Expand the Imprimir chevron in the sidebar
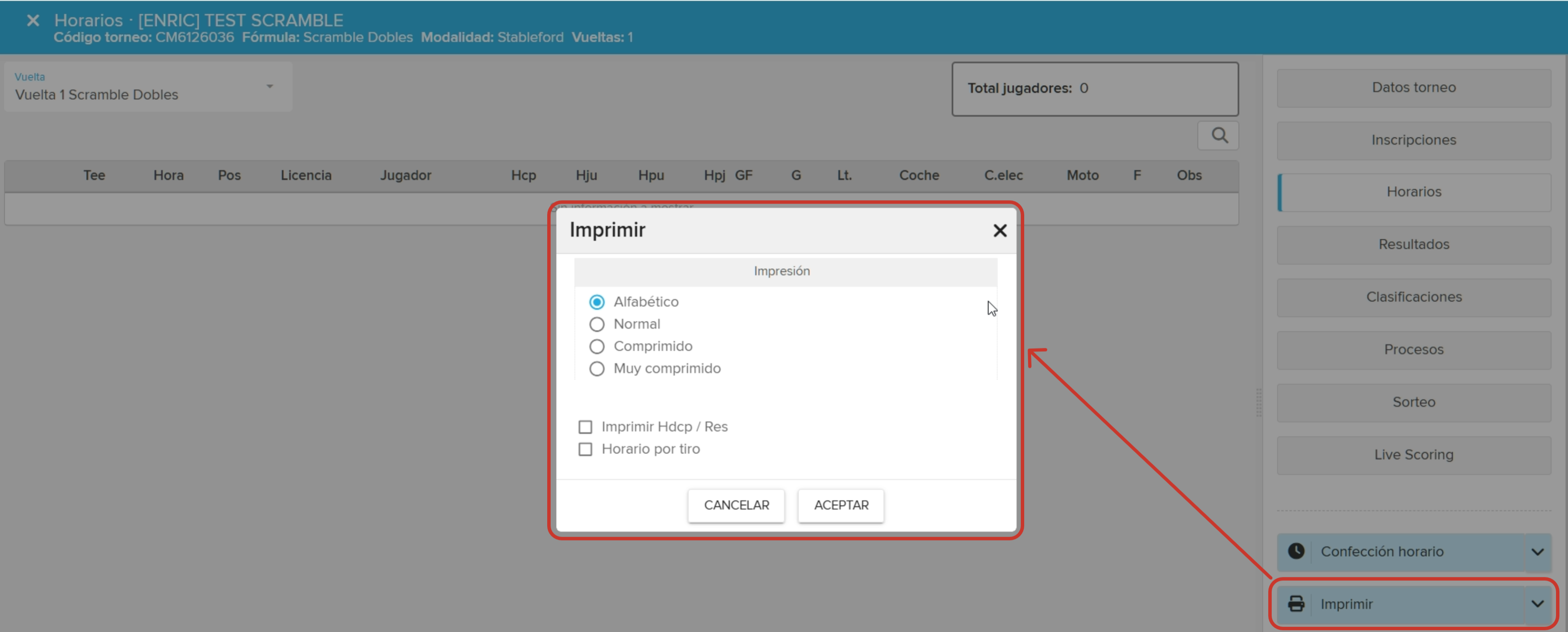 pos(1538,604)
